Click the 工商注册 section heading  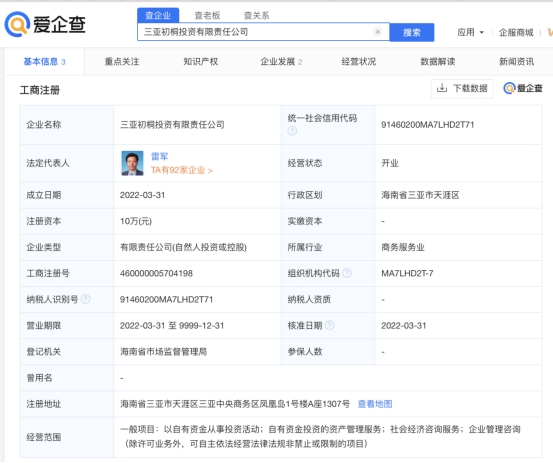pos(40,90)
